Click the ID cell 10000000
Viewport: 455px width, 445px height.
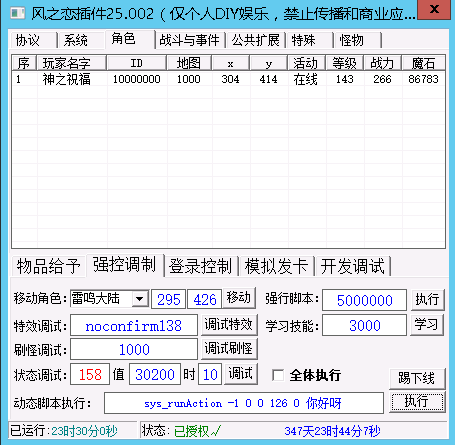[x=137, y=79]
